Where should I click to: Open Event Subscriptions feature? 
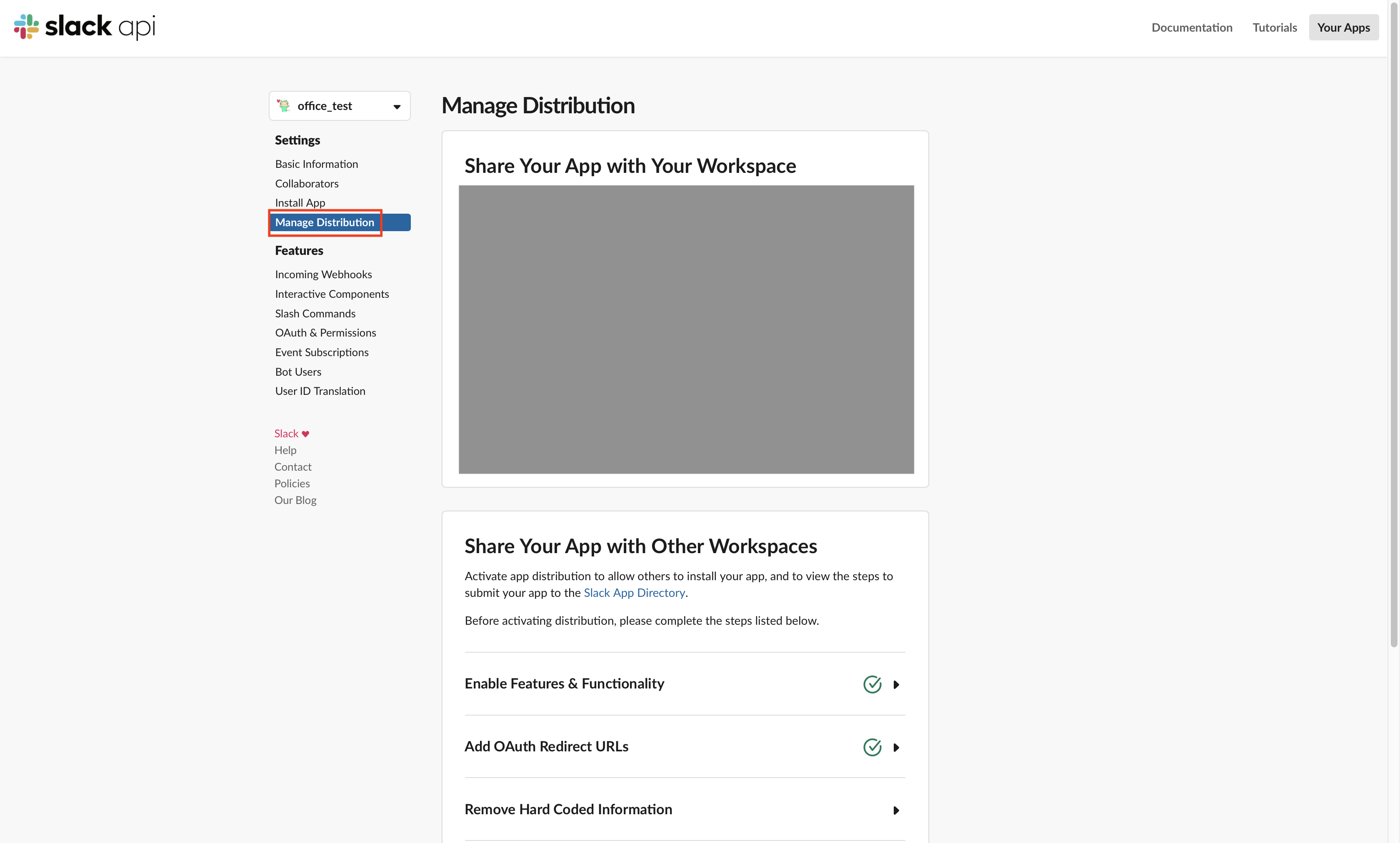coord(322,352)
